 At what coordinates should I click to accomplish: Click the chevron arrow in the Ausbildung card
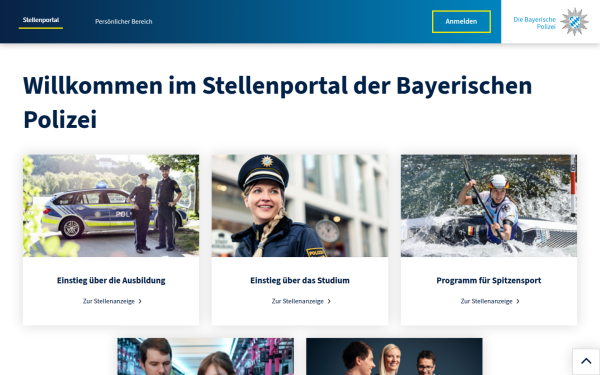pos(140,302)
